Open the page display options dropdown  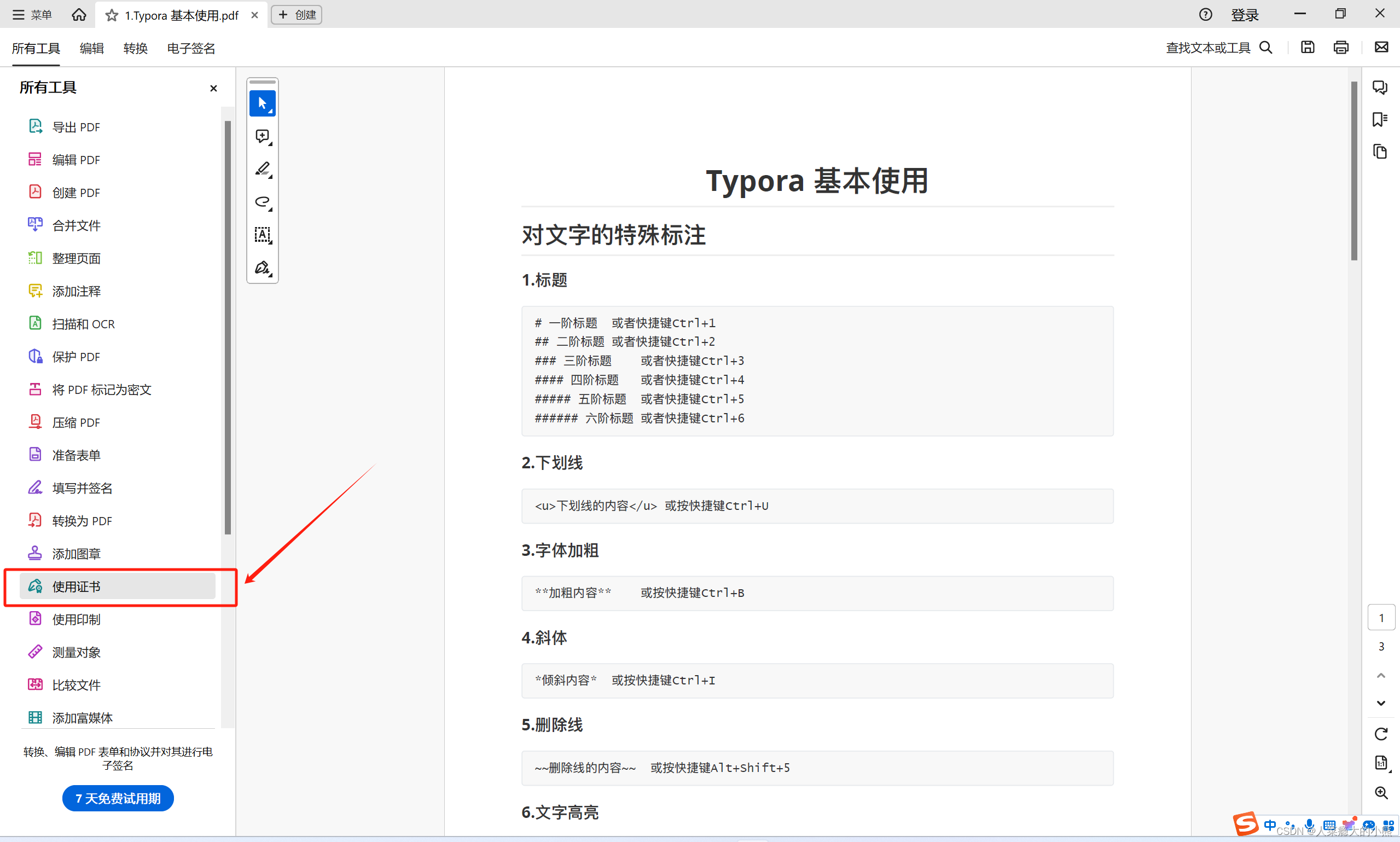1382,764
